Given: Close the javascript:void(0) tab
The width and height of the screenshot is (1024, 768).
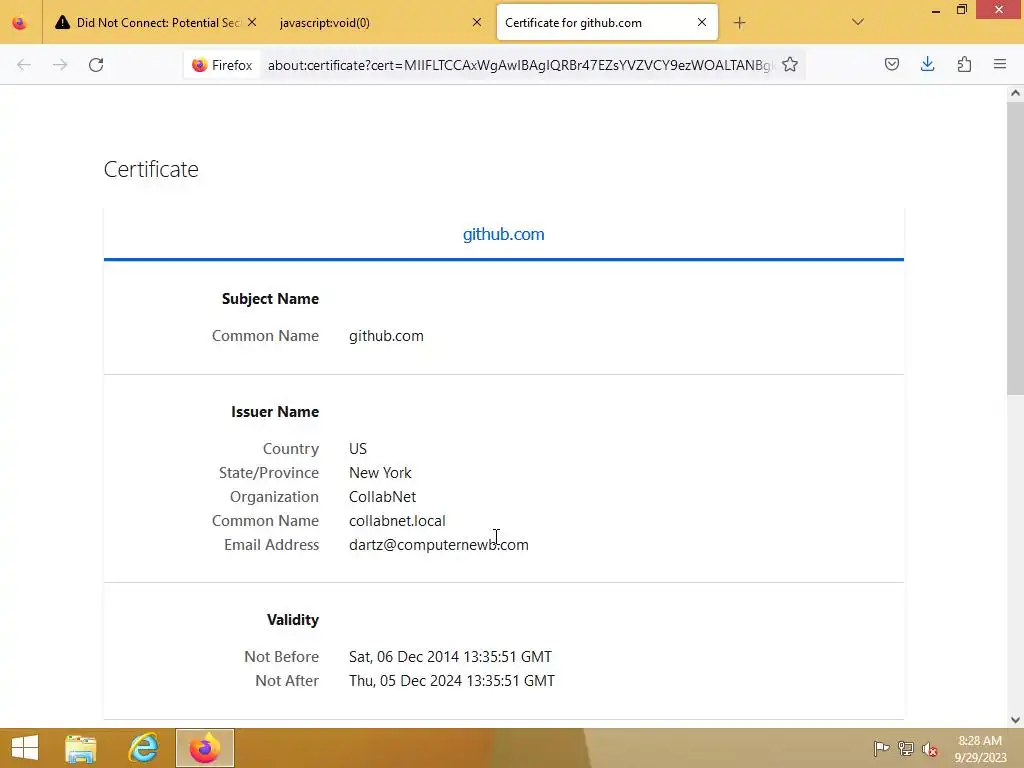Looking at the screenshot, I should (477, 23).
